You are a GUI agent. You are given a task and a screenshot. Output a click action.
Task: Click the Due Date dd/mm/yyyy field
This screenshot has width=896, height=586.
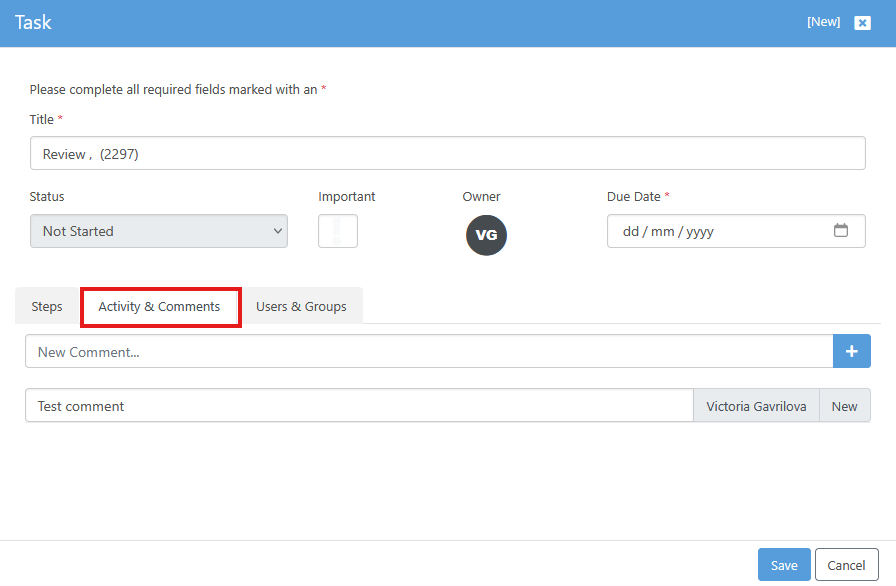coord(736,231)
